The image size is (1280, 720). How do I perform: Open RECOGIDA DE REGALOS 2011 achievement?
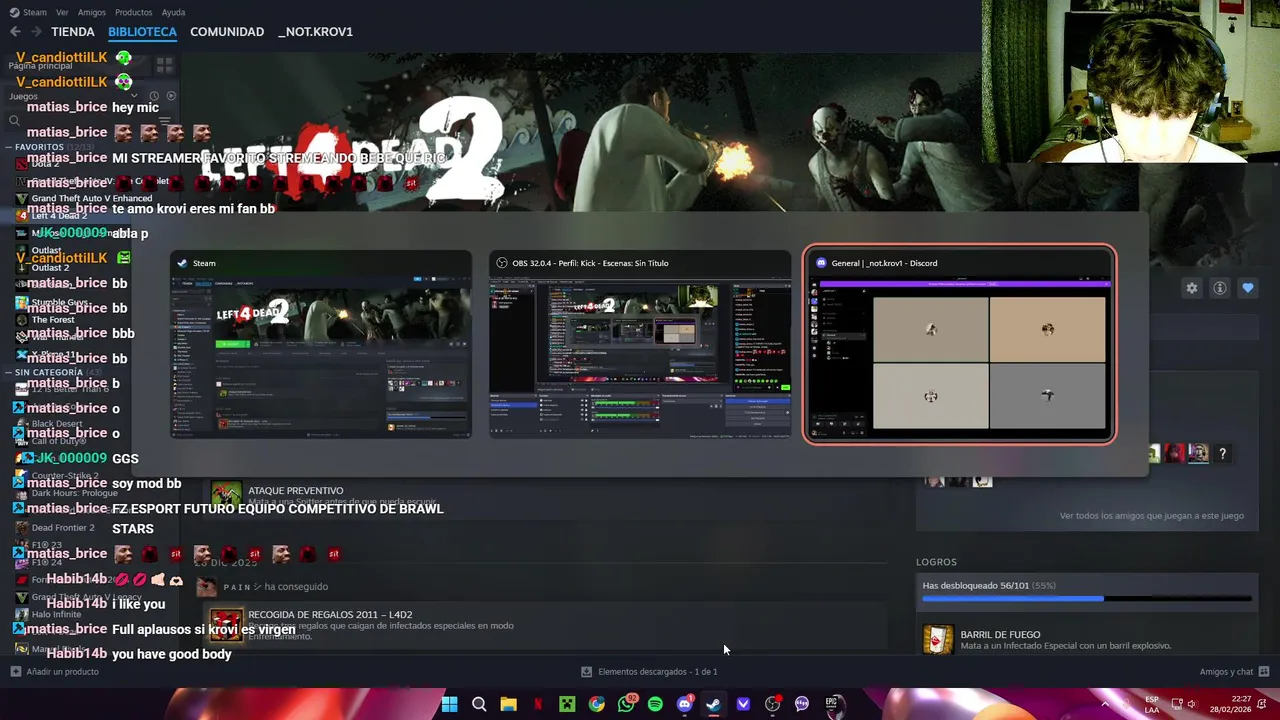330,615
